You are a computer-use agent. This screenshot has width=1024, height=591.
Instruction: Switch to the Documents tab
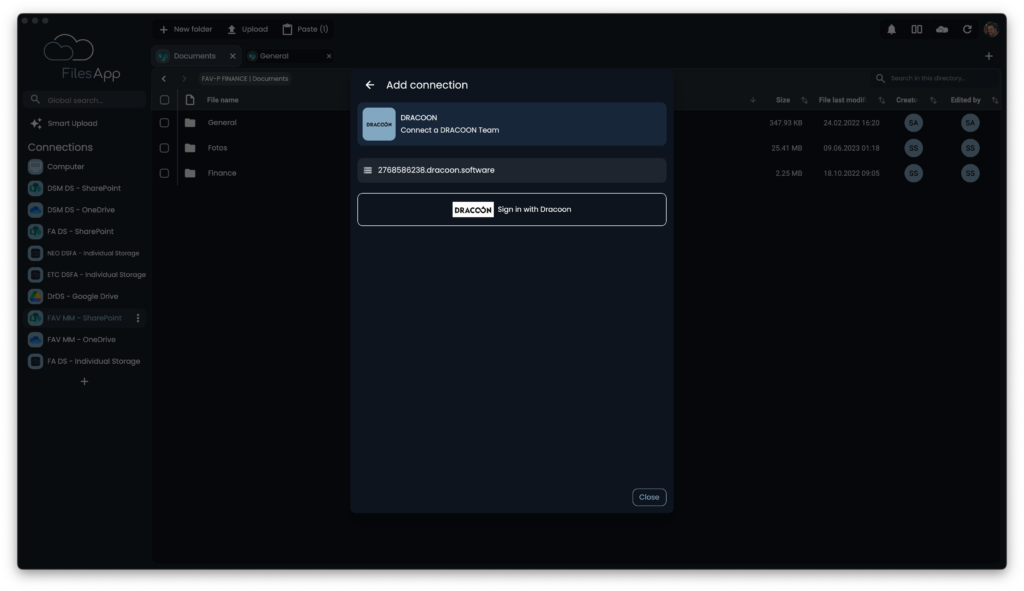coord(195,56)
